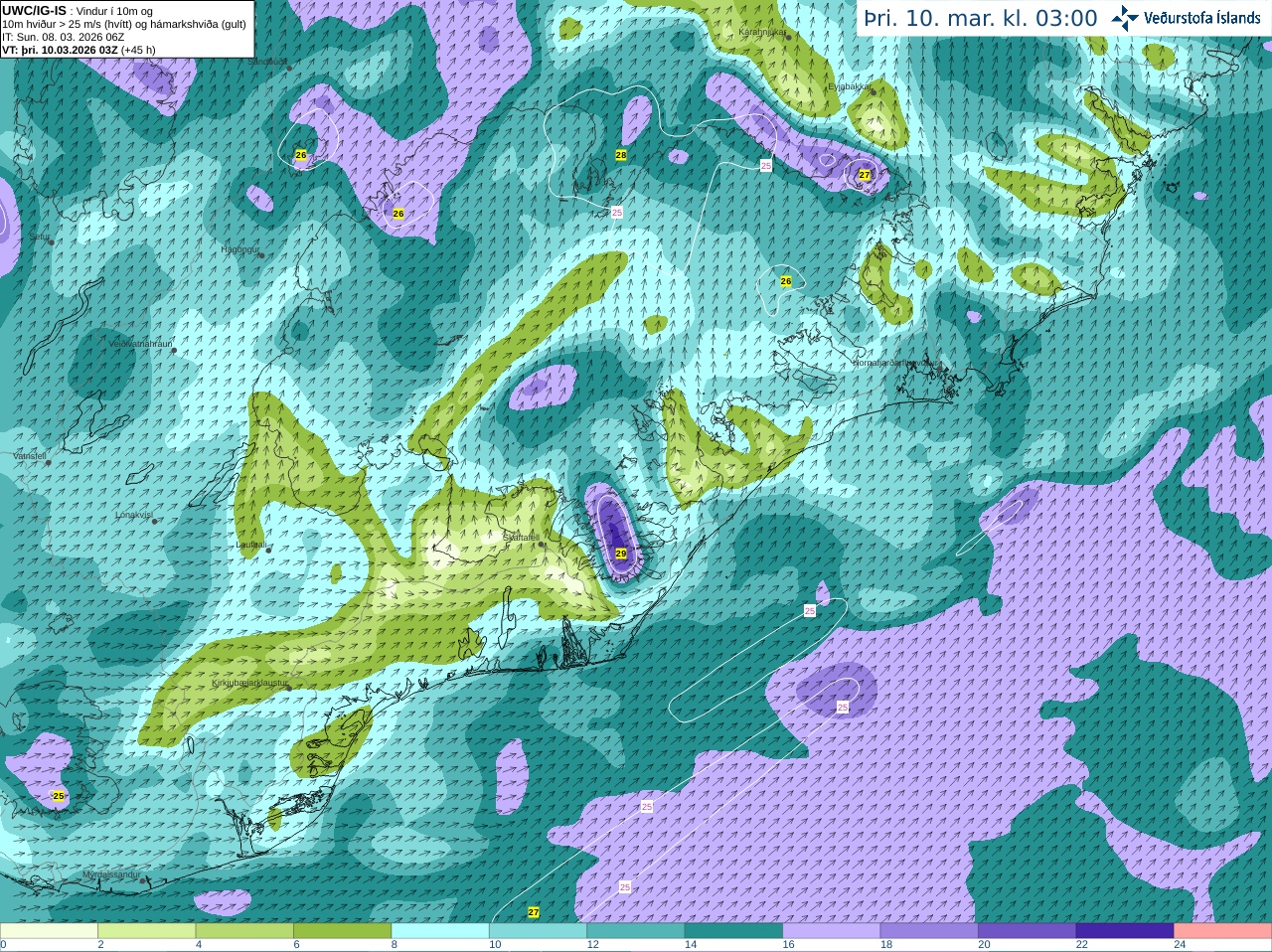Select the 4–6 m/s legend color swatch

click(244, 931)
